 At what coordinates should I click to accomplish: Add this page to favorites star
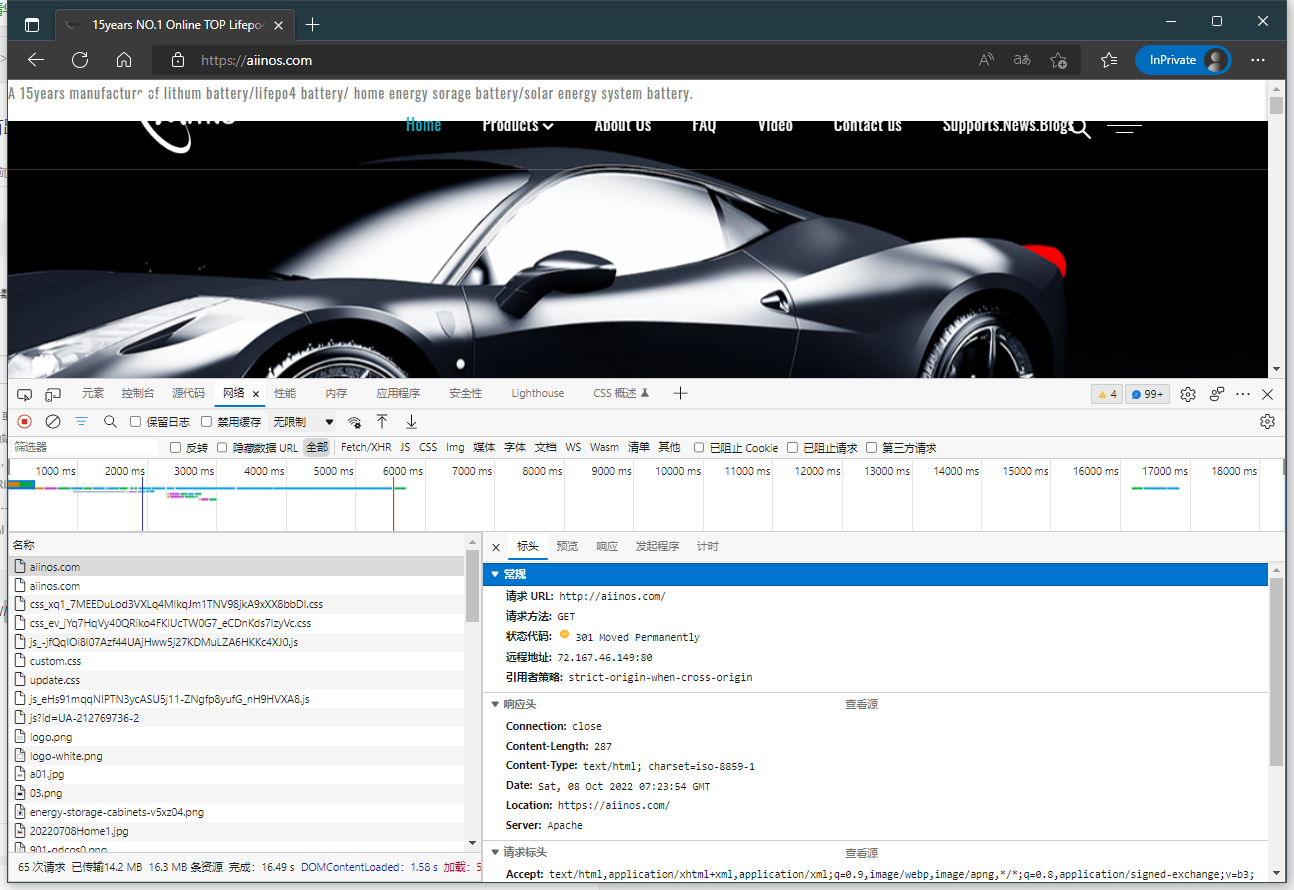pos(1058,60)
